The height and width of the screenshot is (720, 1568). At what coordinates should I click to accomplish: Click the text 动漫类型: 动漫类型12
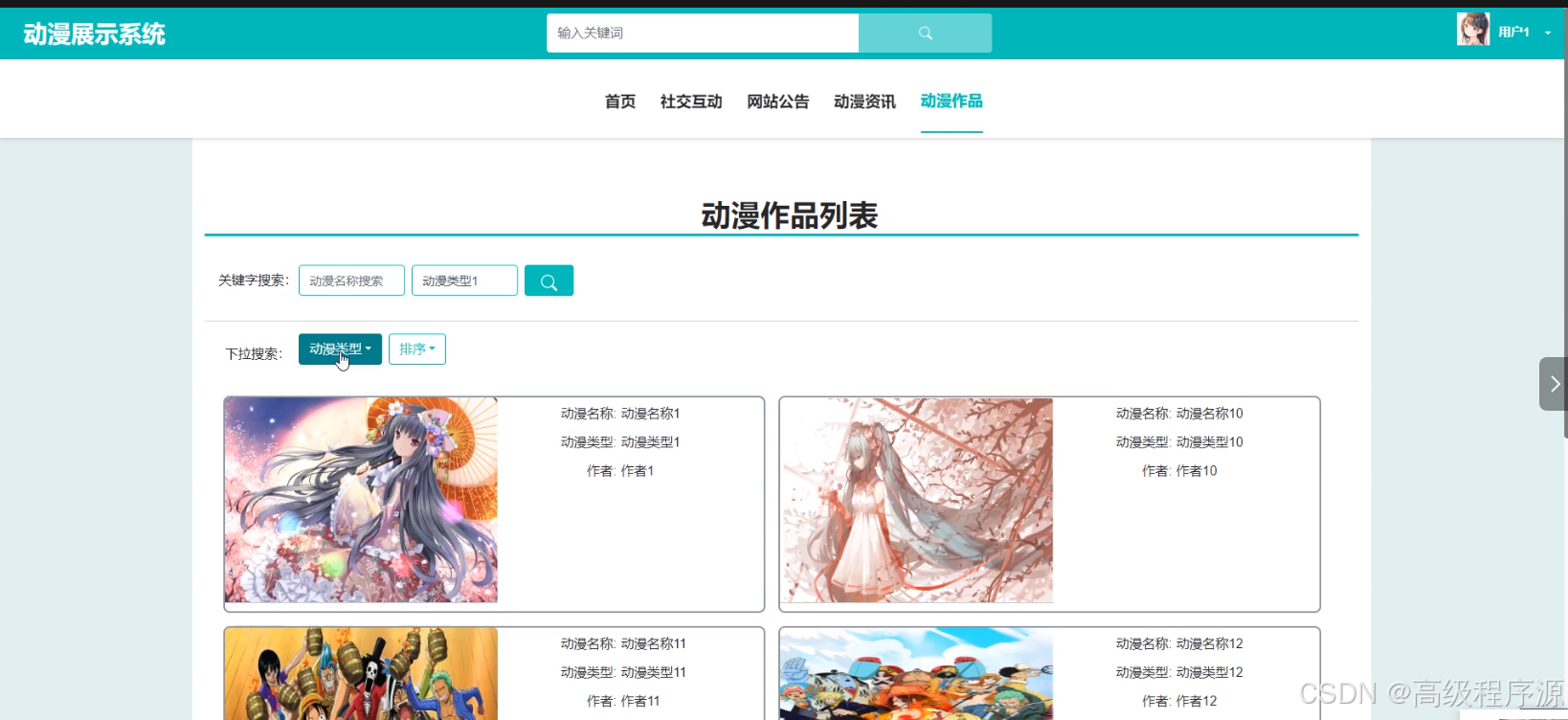point(1179,673)
